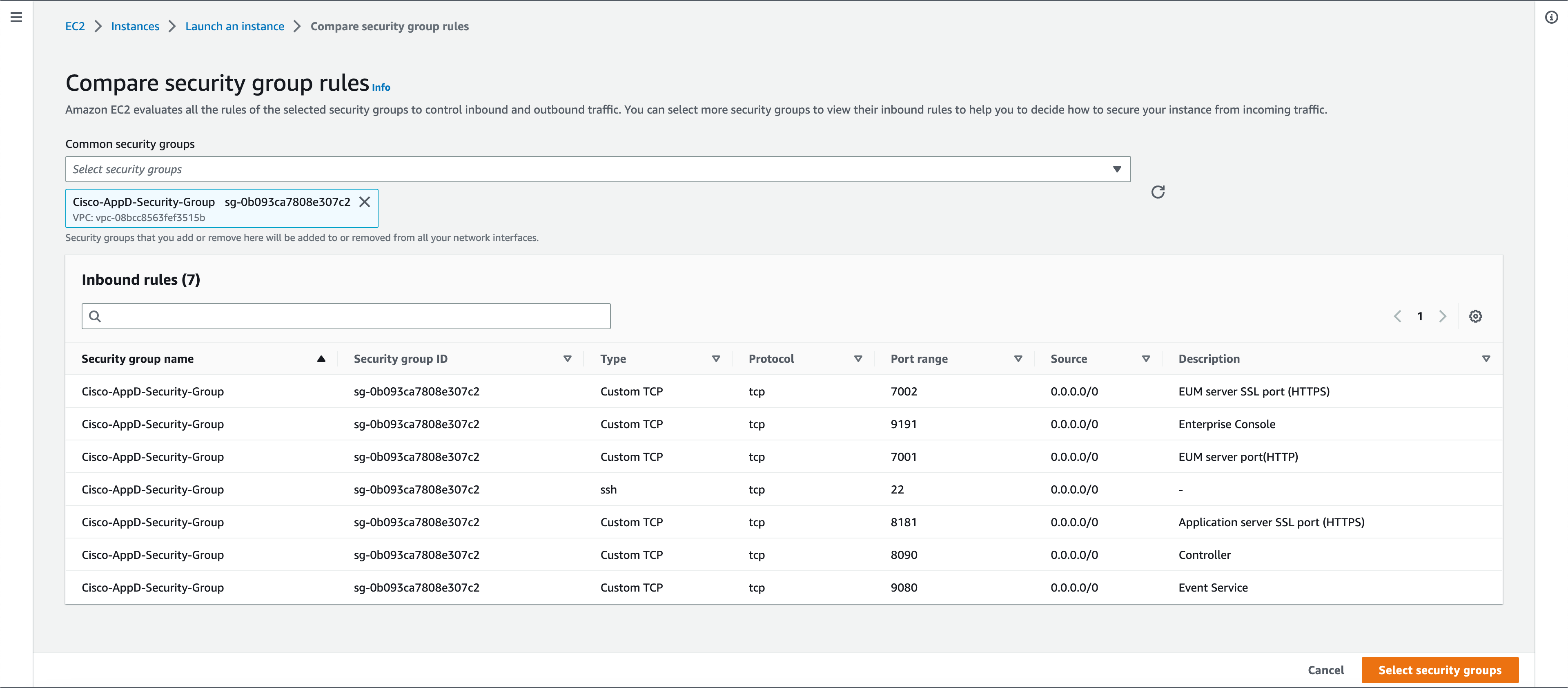Screen dimensions: 1568x688
Task: Click EUM server SSL port (HTTPS) description
Action: pyautogui.click(x=1254, y=391)
